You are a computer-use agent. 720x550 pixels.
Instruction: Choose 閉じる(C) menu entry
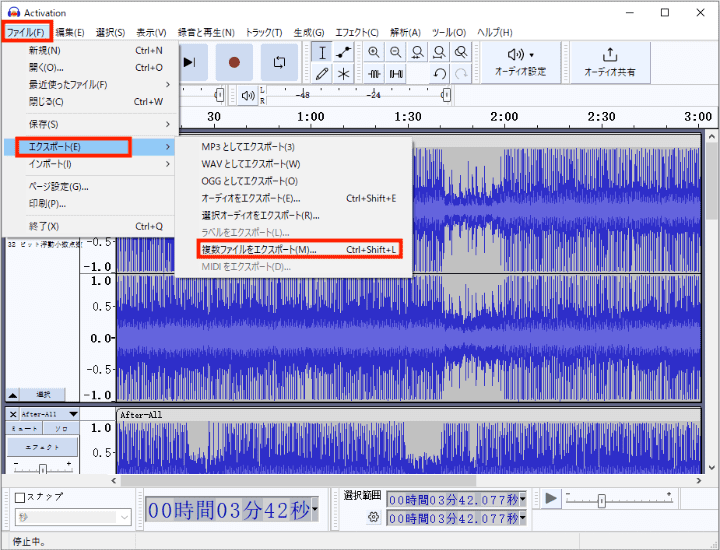click(x=90, y=101)
